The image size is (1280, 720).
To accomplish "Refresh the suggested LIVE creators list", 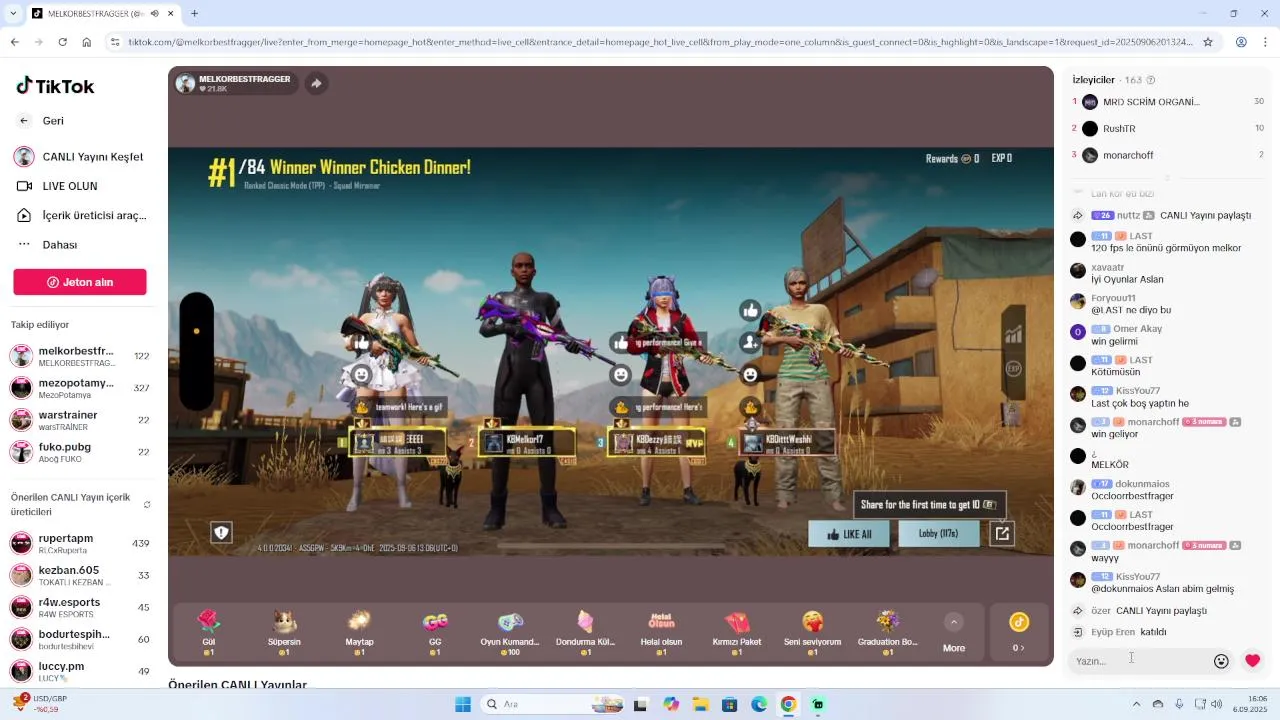I will pyautogui.click(x=147, y=505).
